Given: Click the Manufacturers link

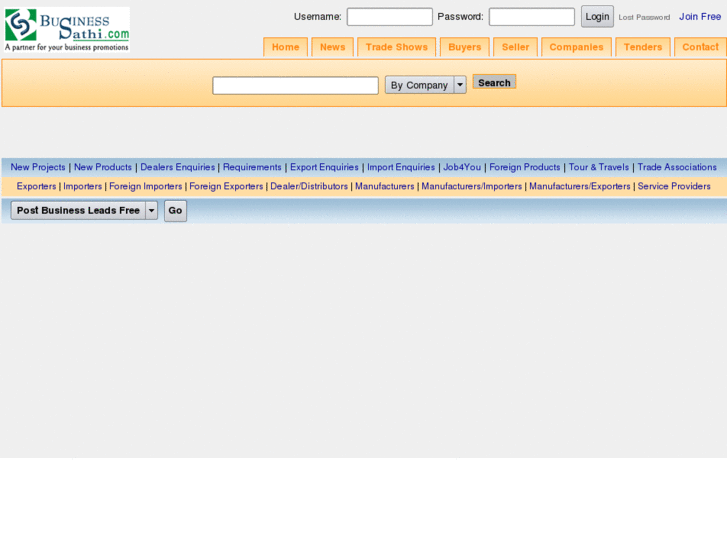Looking at the screenshot, I should (384, 186).
